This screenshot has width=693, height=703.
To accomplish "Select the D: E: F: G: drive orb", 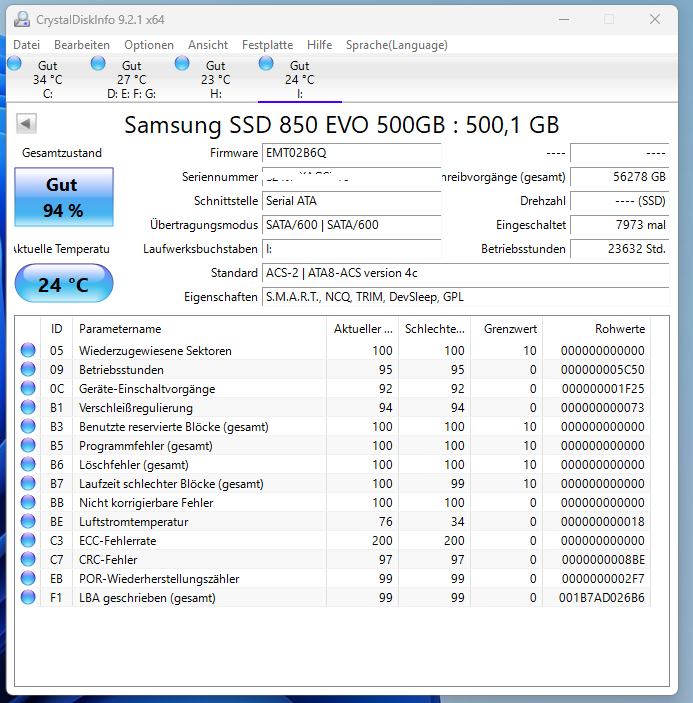I will pos(98,63).
